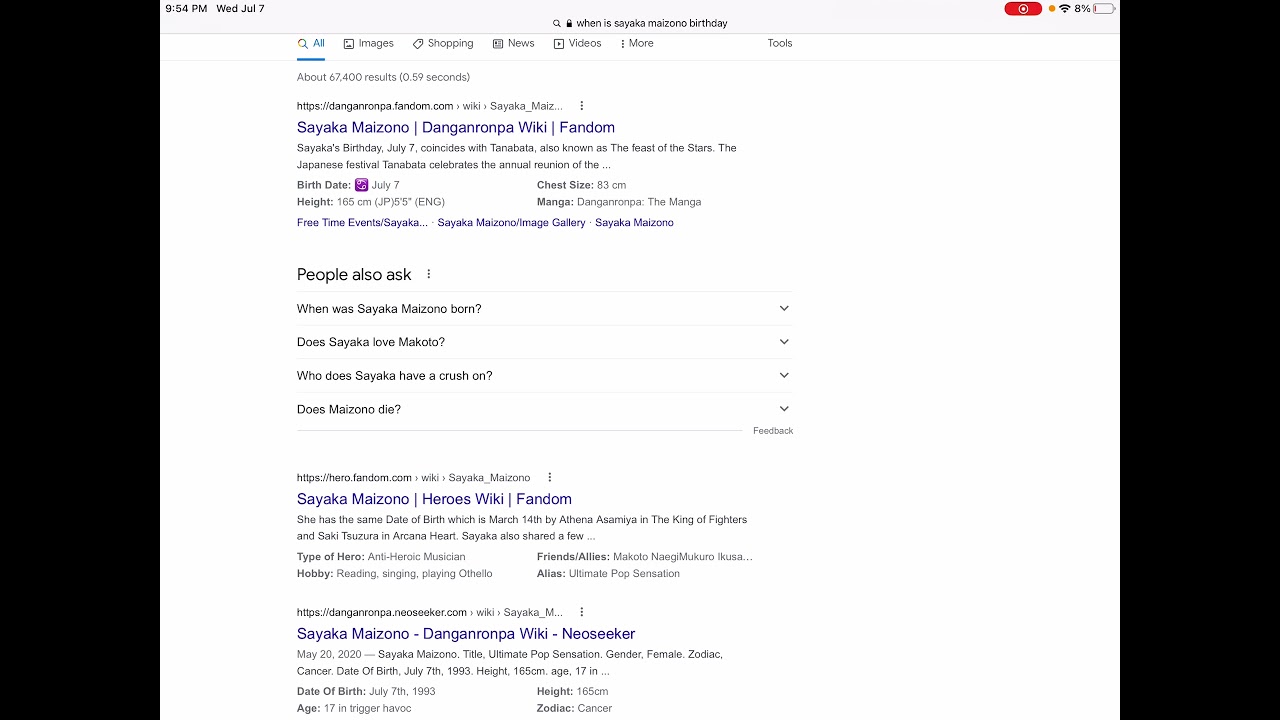Tap the danganronpa.neoseeker.com URL breadcrumb
Screen dimensions: 1280x720
point(430,612)
